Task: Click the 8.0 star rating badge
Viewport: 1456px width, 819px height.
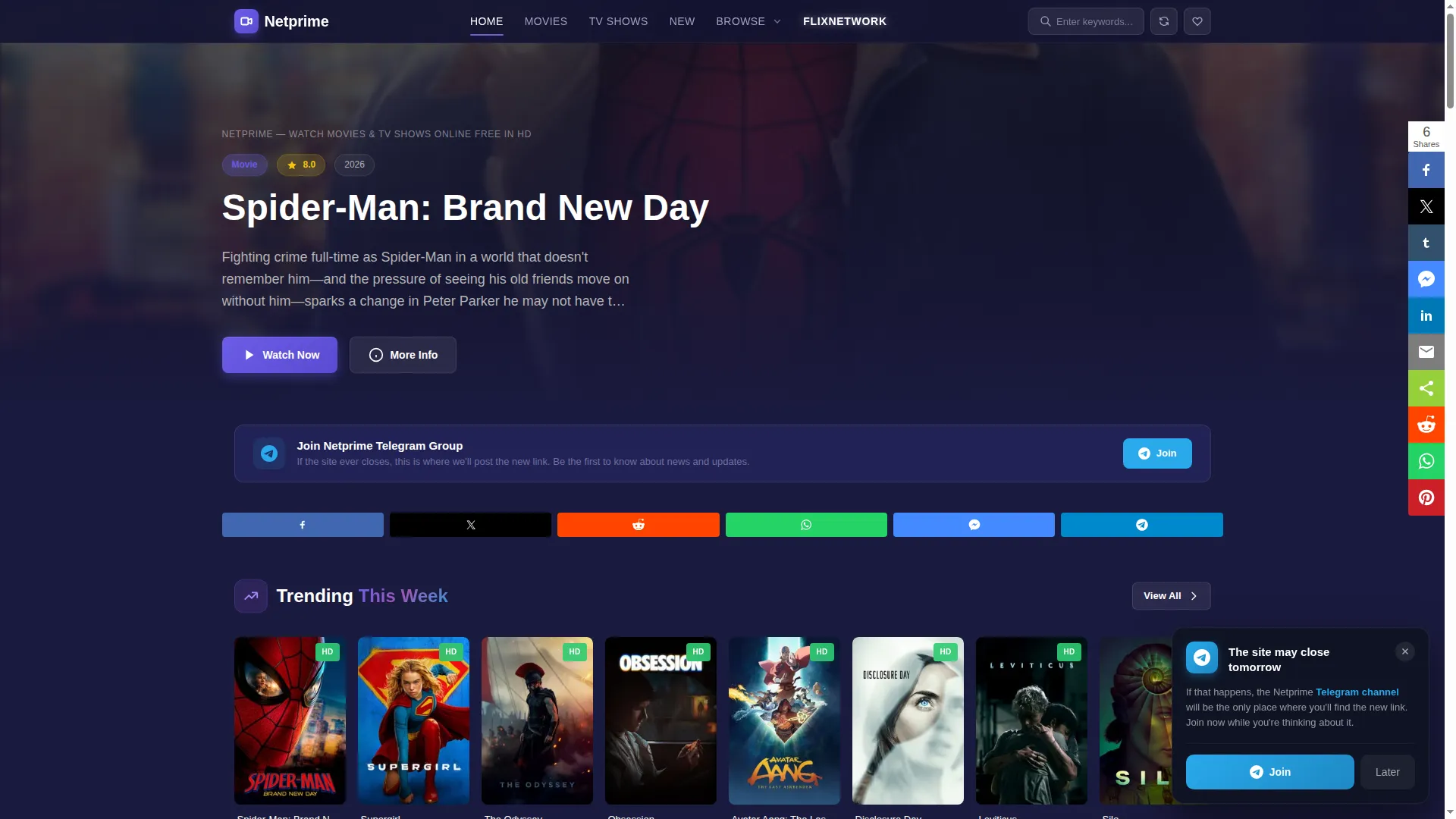Action: (301, 165)
